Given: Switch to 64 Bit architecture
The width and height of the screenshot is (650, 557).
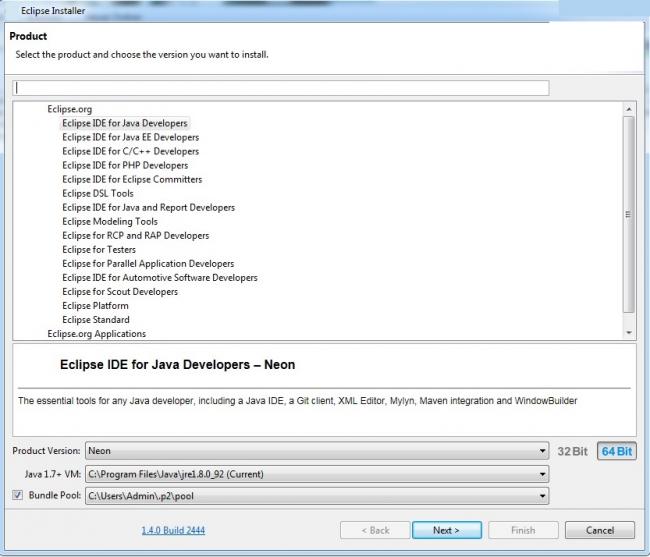Looking at the screenshot, I should pos(616,451).
